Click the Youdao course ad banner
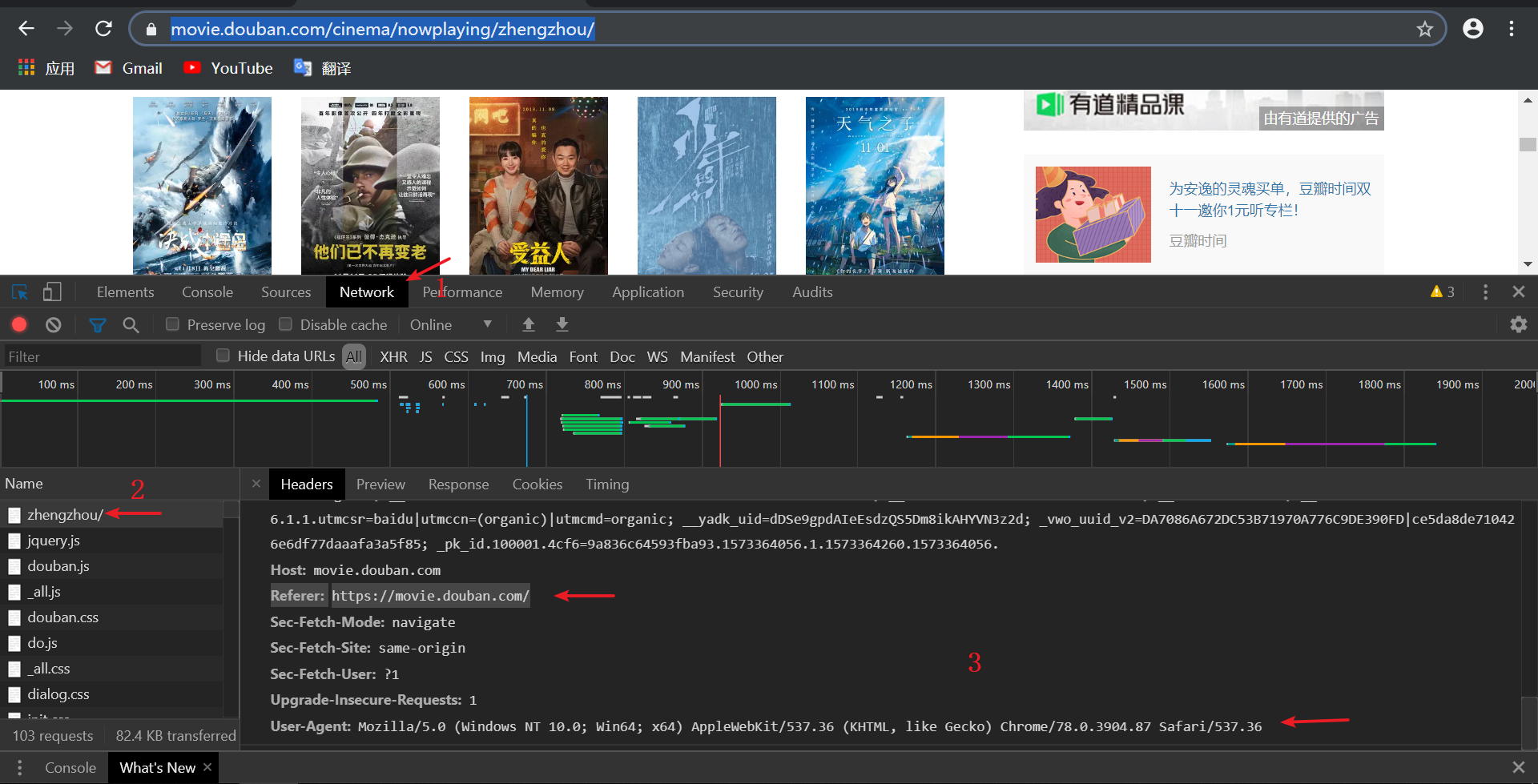This screenshot has width=1538, height=784. 1203,110
